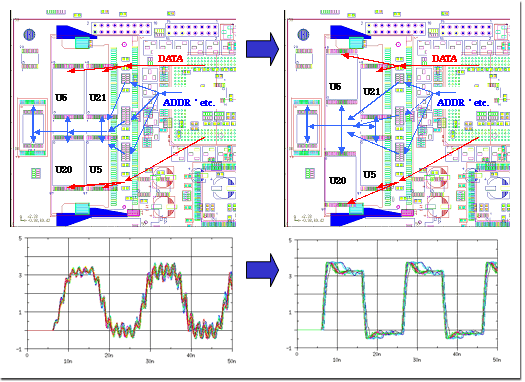Select the U20 chip in right layout
Viewport: 525px width, 382px height.
(342, 179)
